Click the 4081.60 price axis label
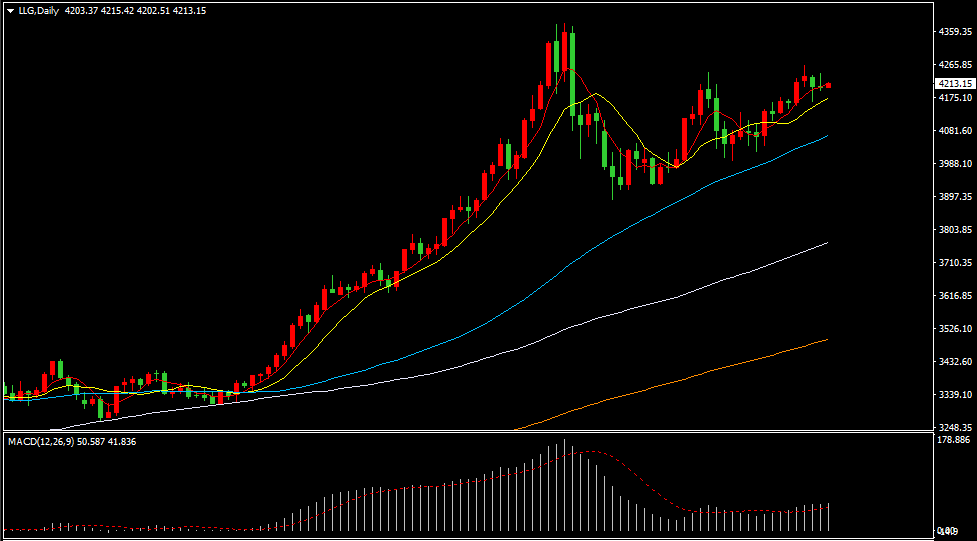 [x=955, y=131]
